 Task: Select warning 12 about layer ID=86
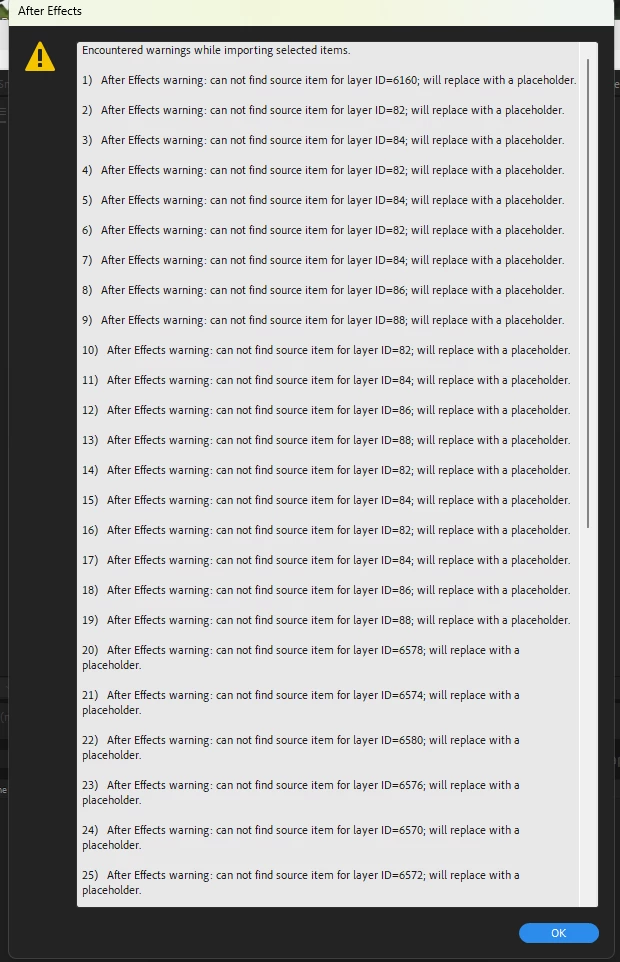coord(326,411)
